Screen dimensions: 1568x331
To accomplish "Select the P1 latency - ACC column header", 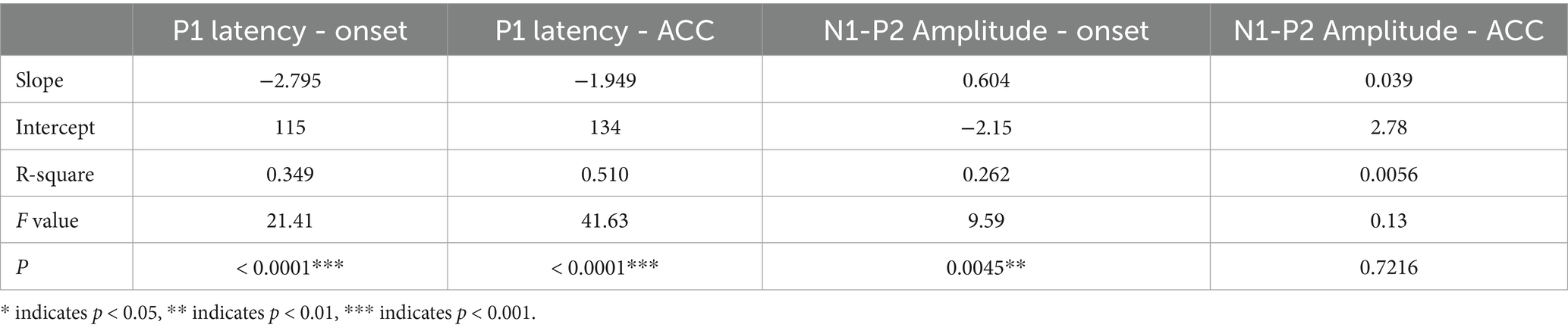I will 605,30.
